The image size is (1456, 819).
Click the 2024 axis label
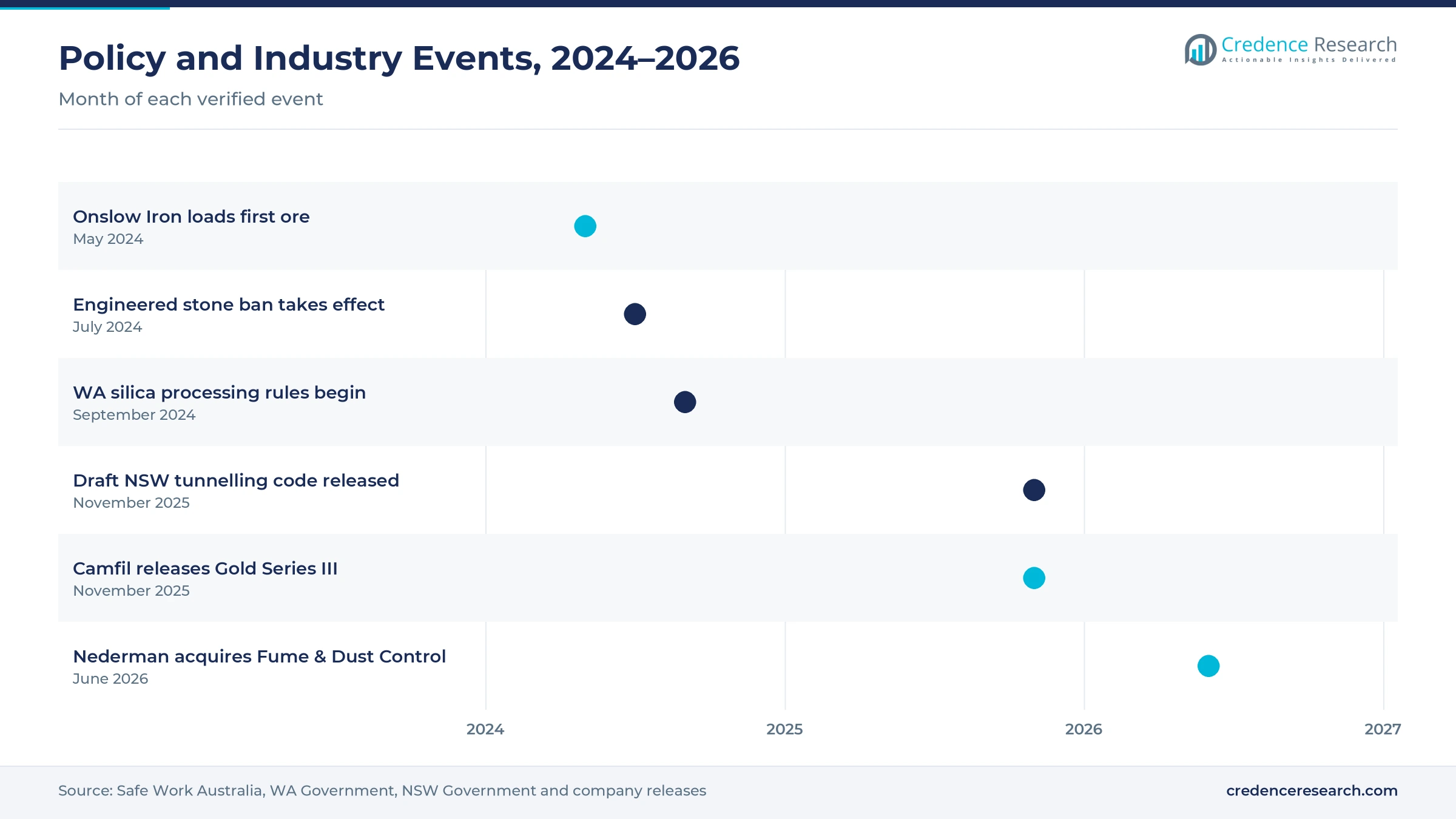point(485,729)
